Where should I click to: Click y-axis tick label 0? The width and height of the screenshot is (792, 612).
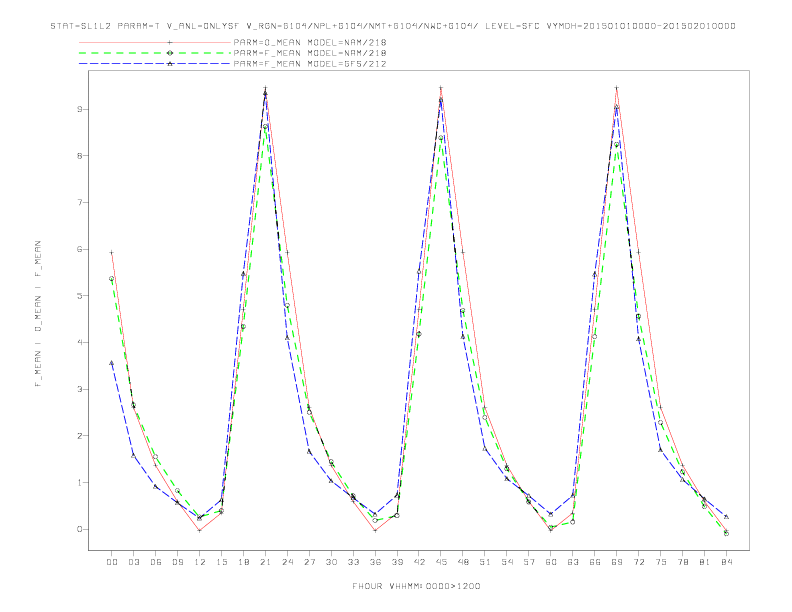click(79, 529)
